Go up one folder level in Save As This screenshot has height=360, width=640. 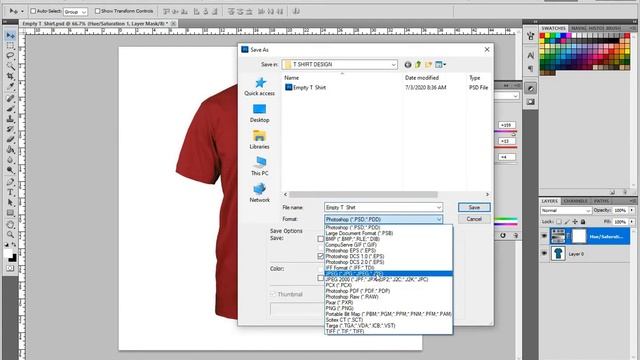pyautogui.click(x=418, y=64)
